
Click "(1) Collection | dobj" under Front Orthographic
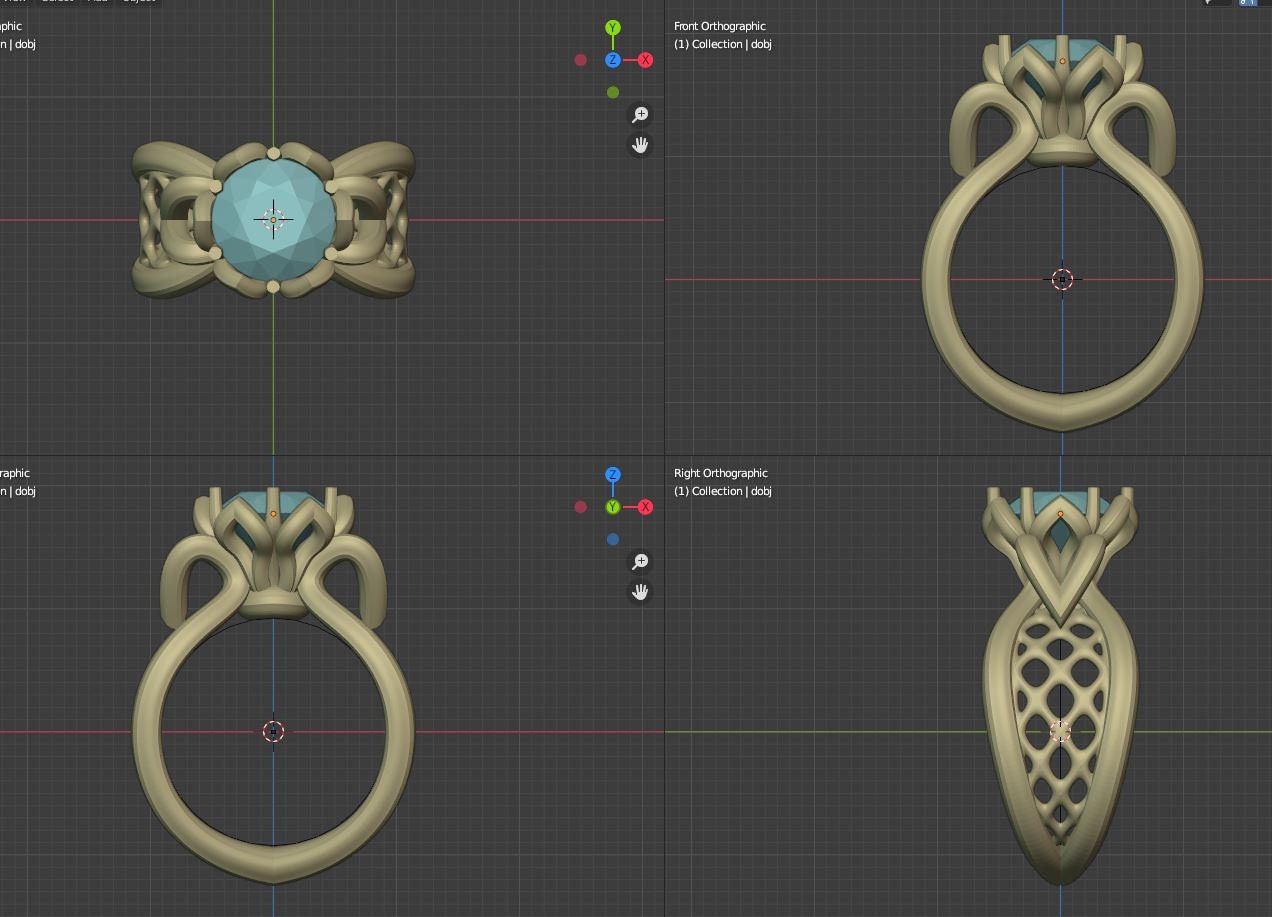723,44
